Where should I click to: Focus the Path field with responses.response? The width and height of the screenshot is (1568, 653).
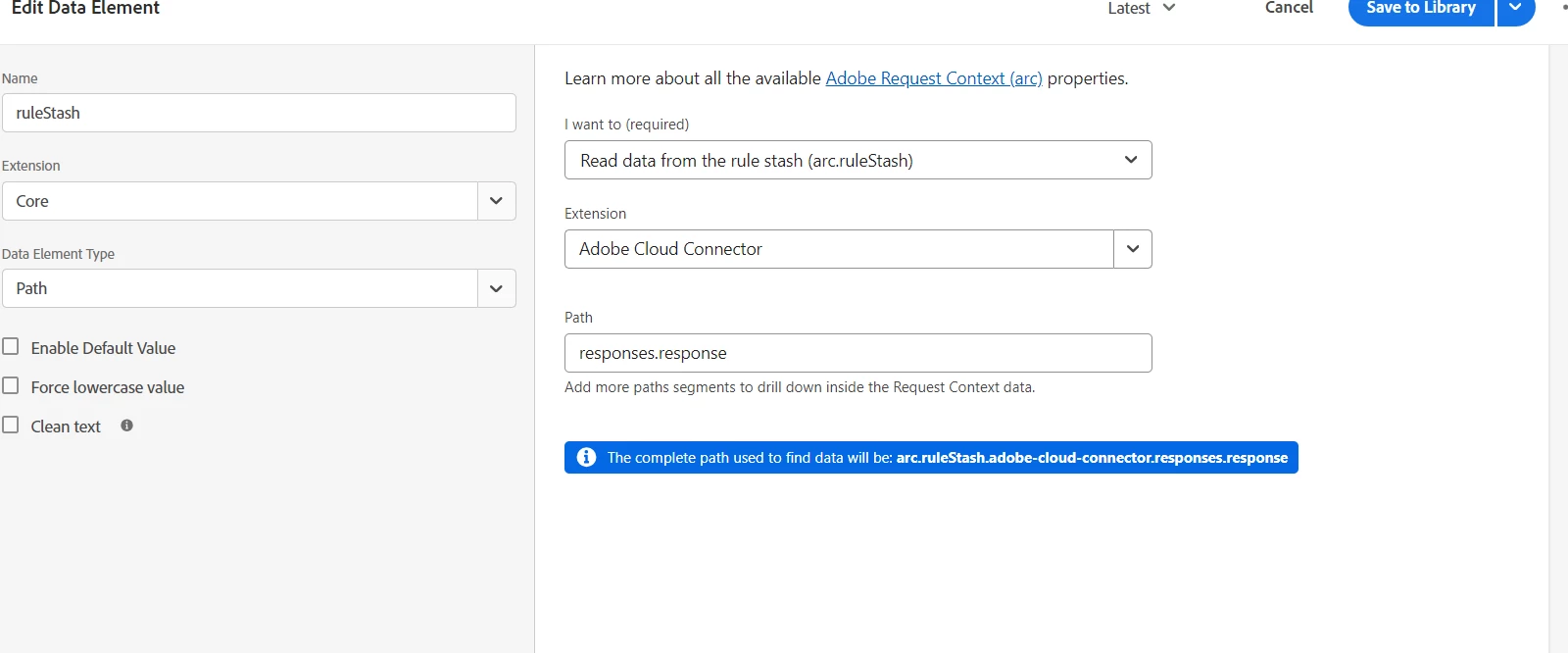point(857,353)
